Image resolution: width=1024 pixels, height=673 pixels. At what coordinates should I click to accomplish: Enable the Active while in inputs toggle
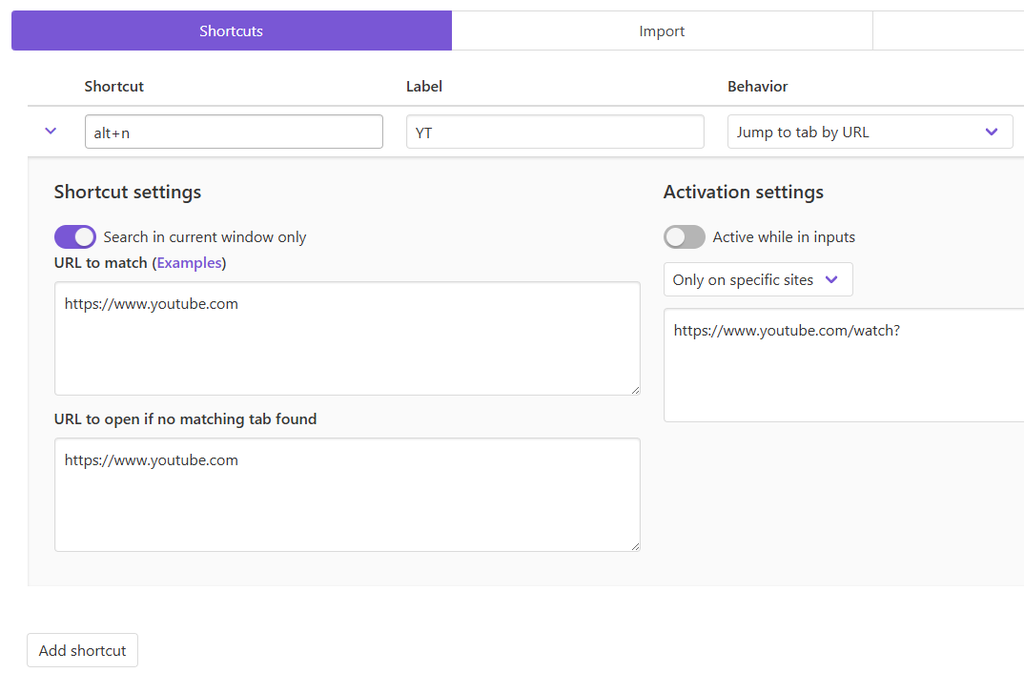click(684, 237)
